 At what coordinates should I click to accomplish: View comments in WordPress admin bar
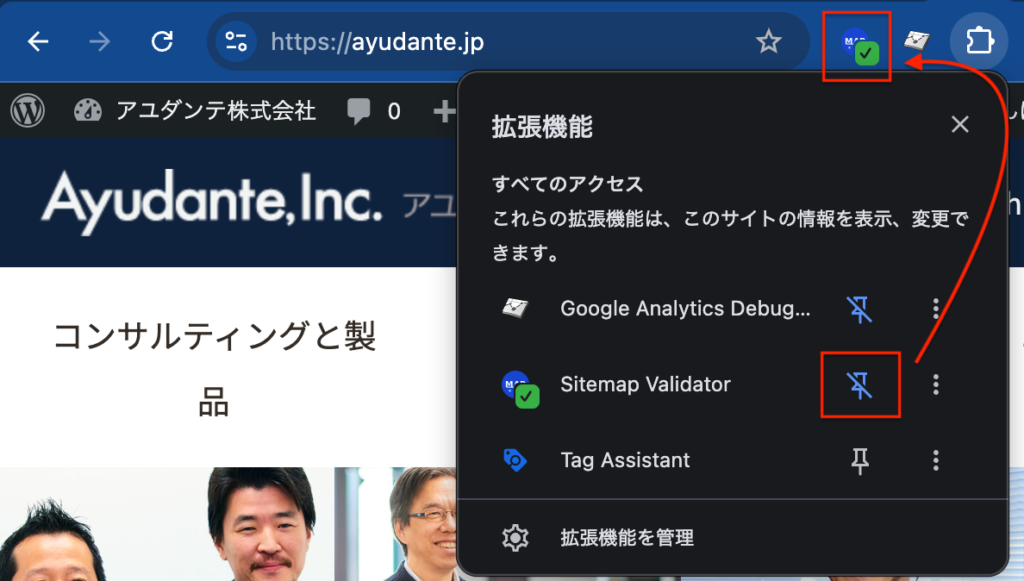tap(374, 111)
